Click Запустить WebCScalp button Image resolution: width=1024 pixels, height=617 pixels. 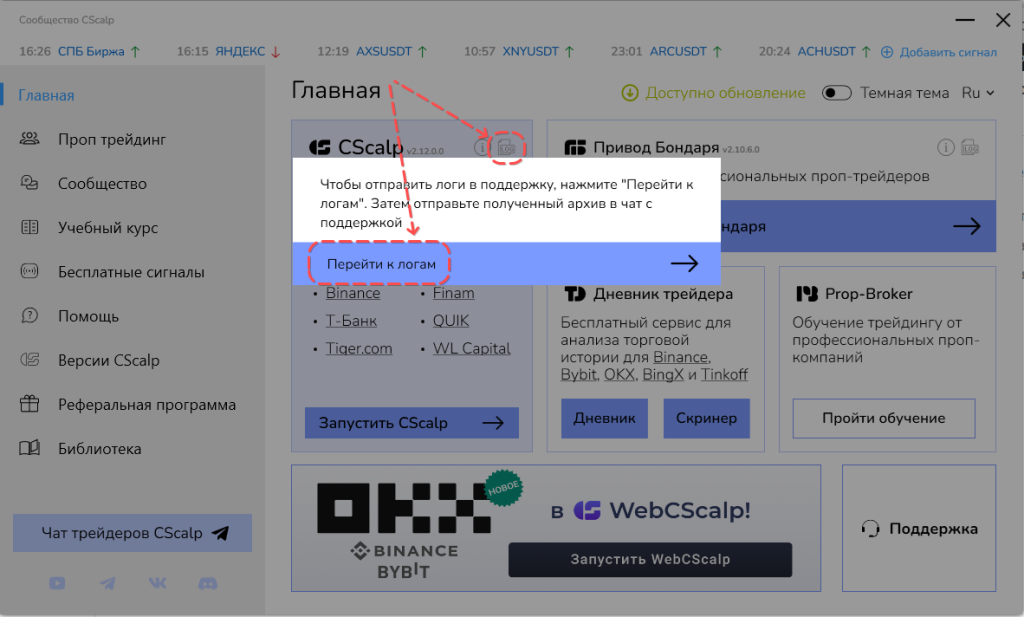[650, 559]
